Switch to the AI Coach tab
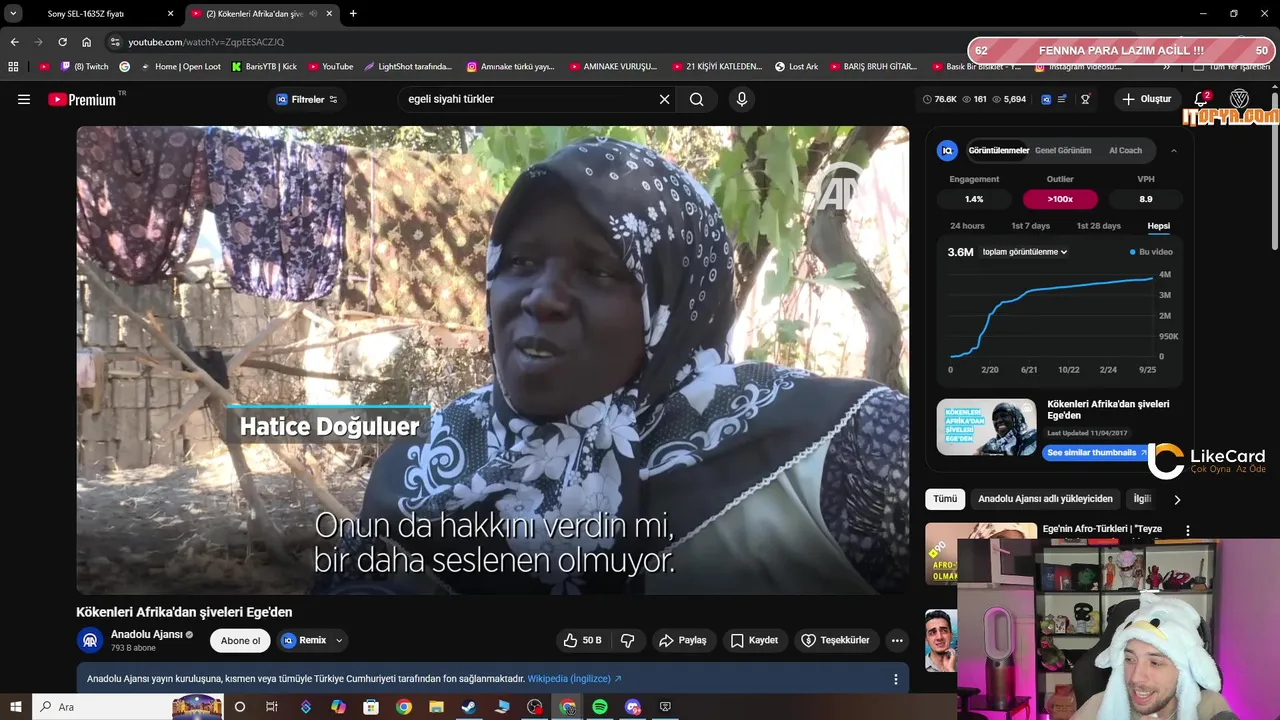Image resolution: width=1280 pixels, height=720 pixels. click(x=1125, y=151)
